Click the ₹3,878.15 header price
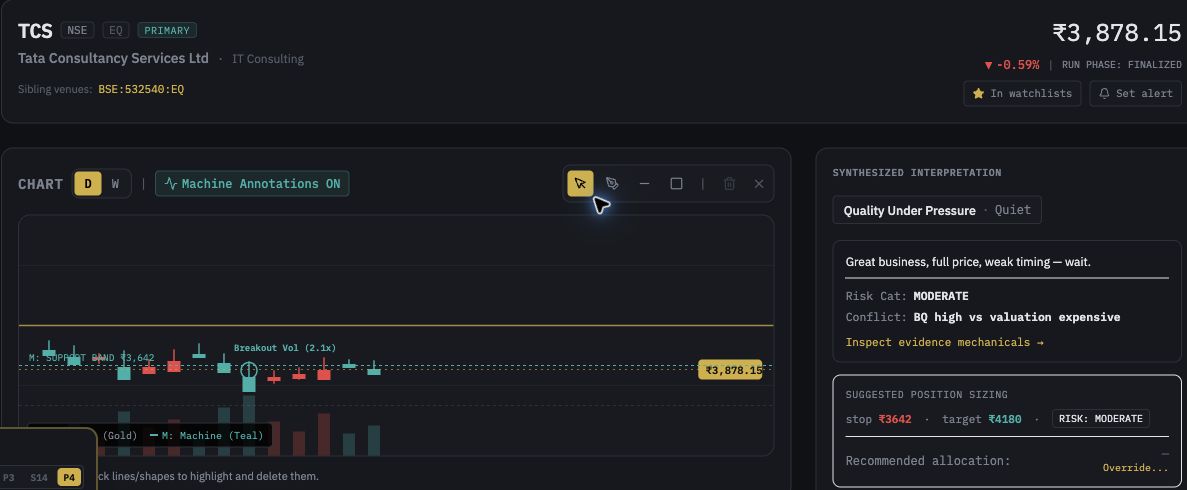Screen dimensions: 1187x490 [1117, 33]
